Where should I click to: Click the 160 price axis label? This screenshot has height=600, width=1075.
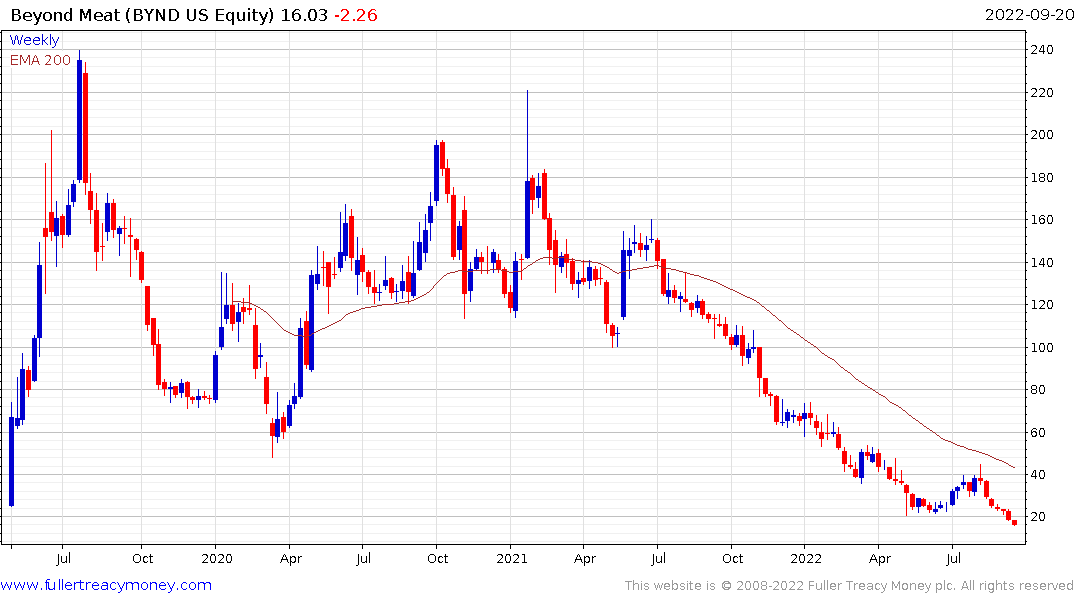(1042, 220)
